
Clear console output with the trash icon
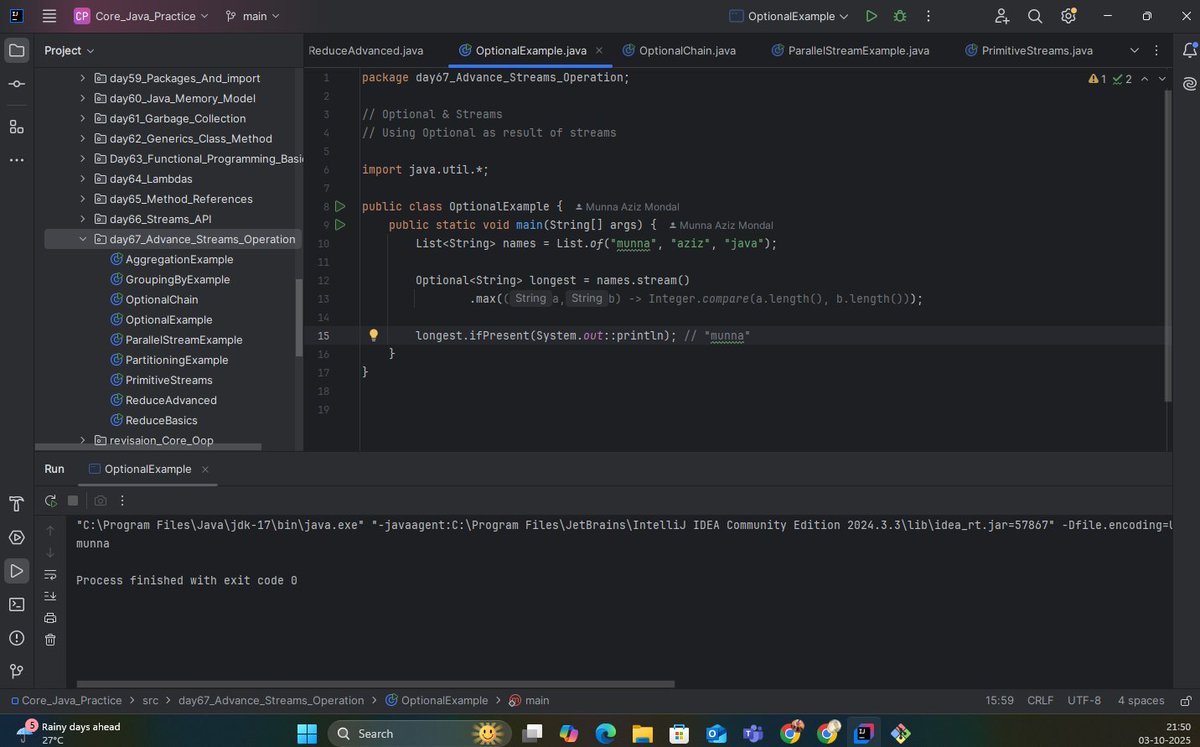coord(50,639)
